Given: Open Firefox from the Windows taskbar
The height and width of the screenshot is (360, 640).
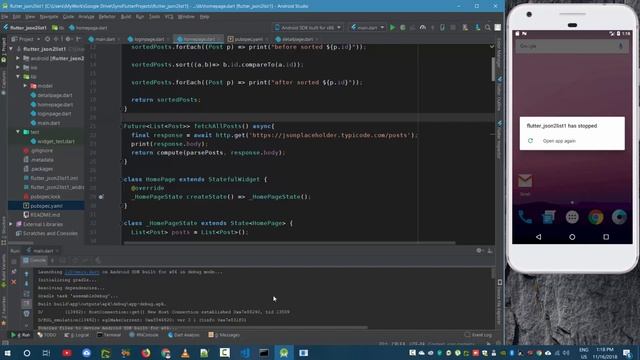Looking at the screenshot, I should 146,353.
